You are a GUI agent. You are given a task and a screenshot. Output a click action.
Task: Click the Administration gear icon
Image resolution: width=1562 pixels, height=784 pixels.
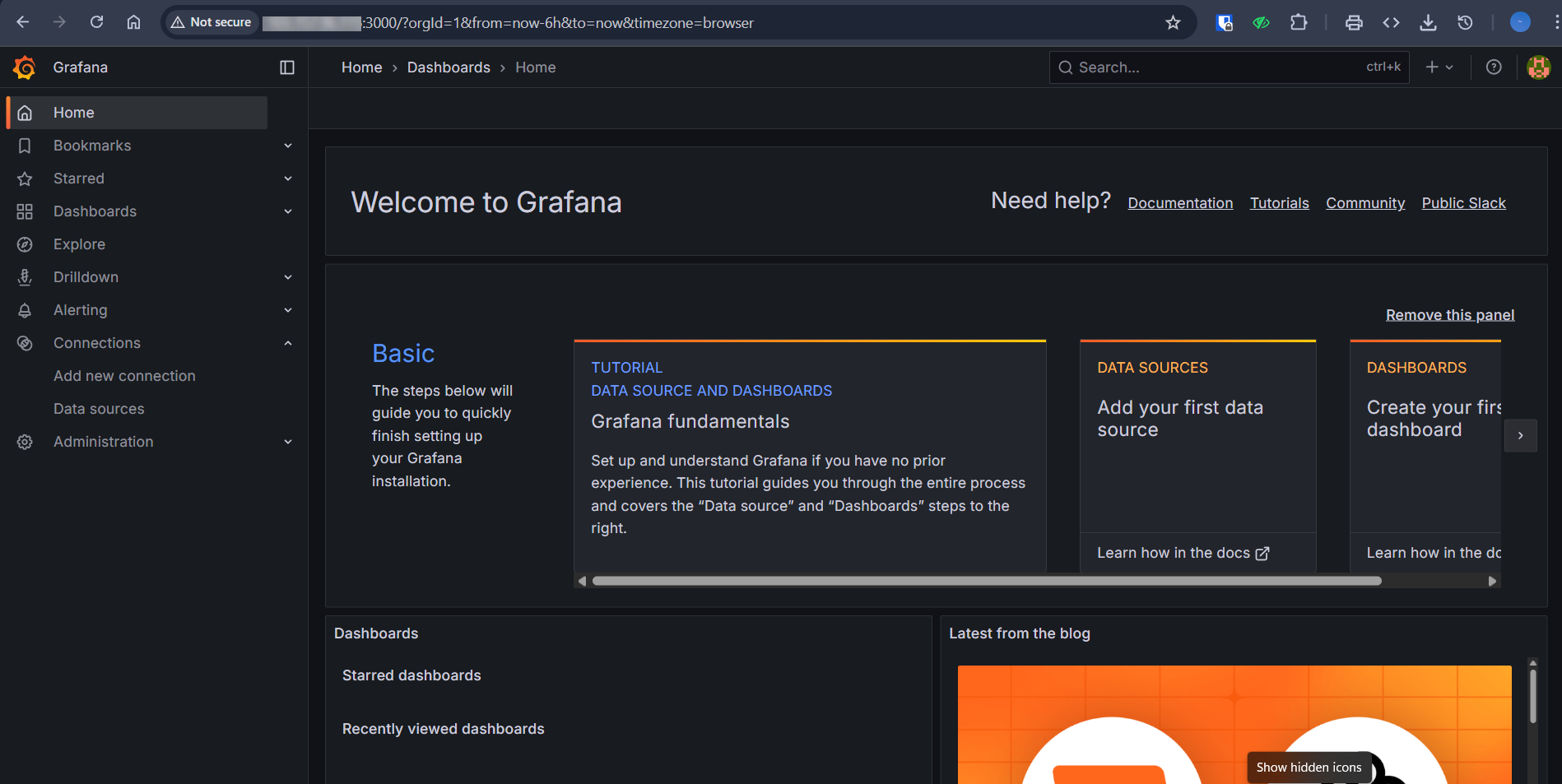[x=25, y=442]
